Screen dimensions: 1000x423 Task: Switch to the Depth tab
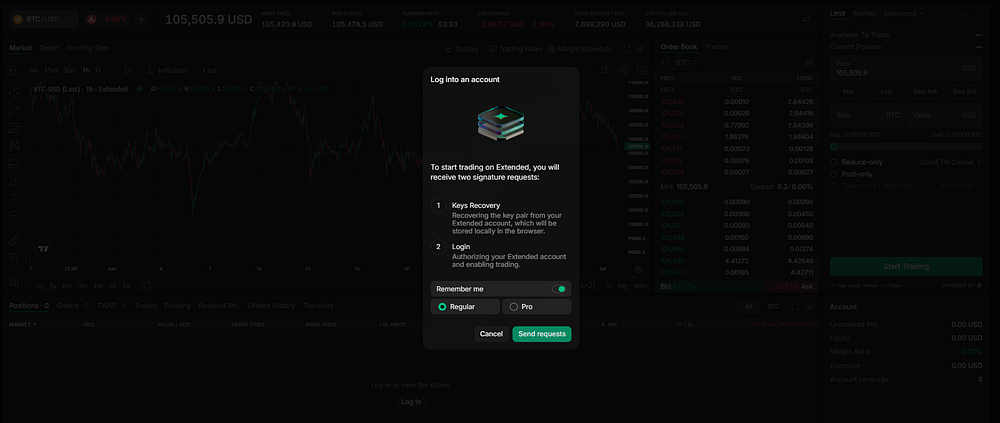click(48, 48)
